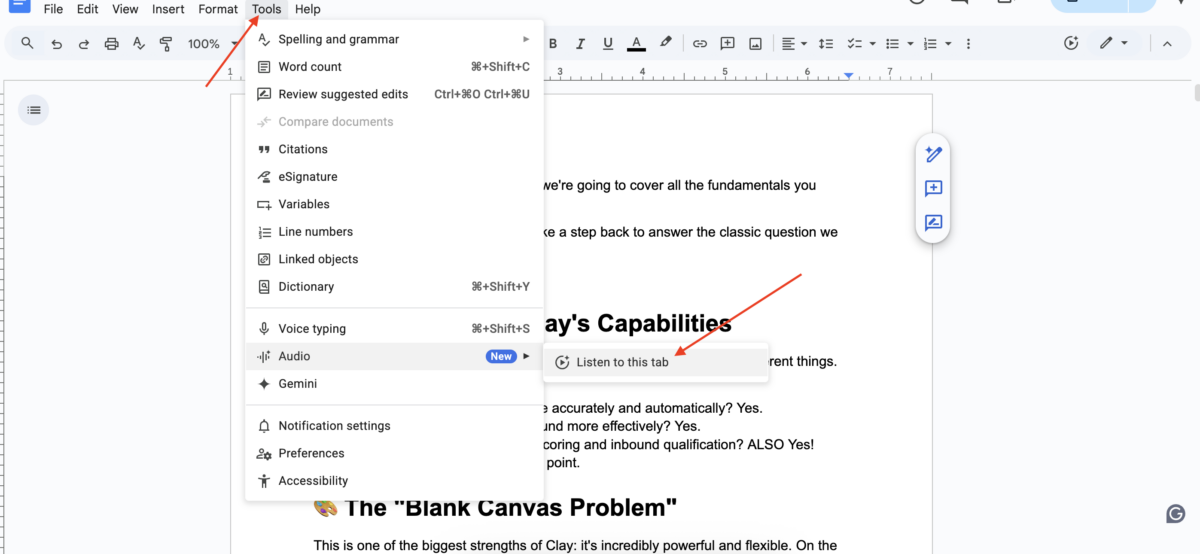Click the highlight color marker icon

pyautogui.click(x=666, y=44)
